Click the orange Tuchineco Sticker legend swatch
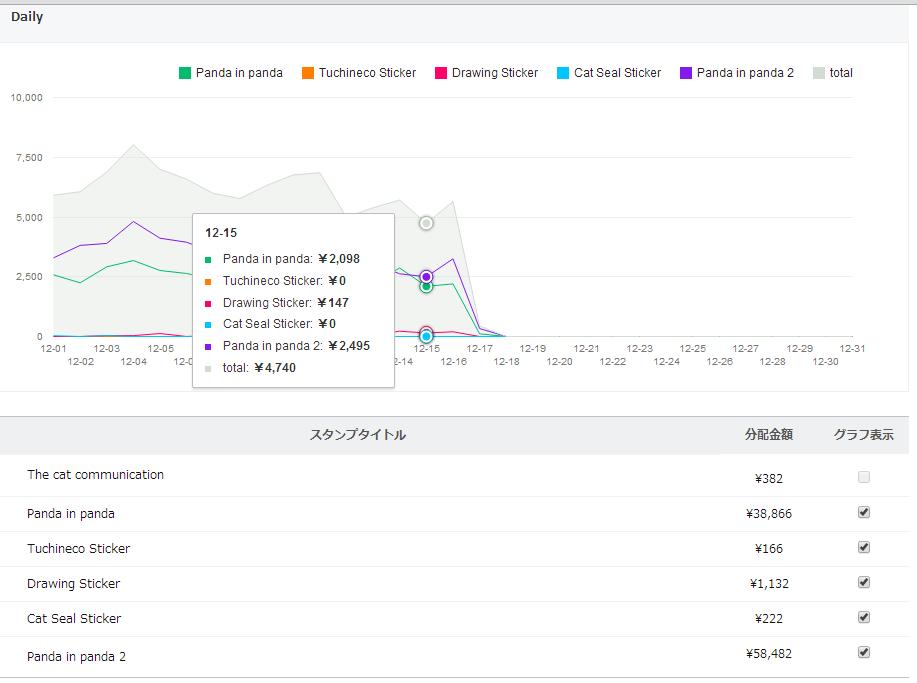917x683 pixels. coord(308,73)
